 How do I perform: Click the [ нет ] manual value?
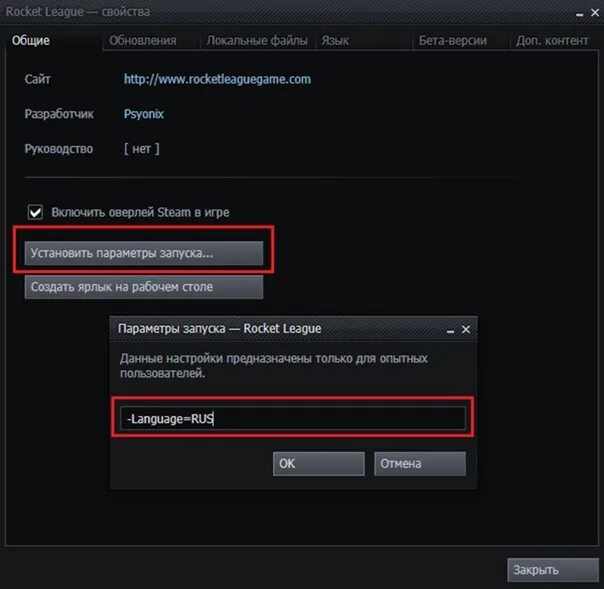click(x=141, y=149)
